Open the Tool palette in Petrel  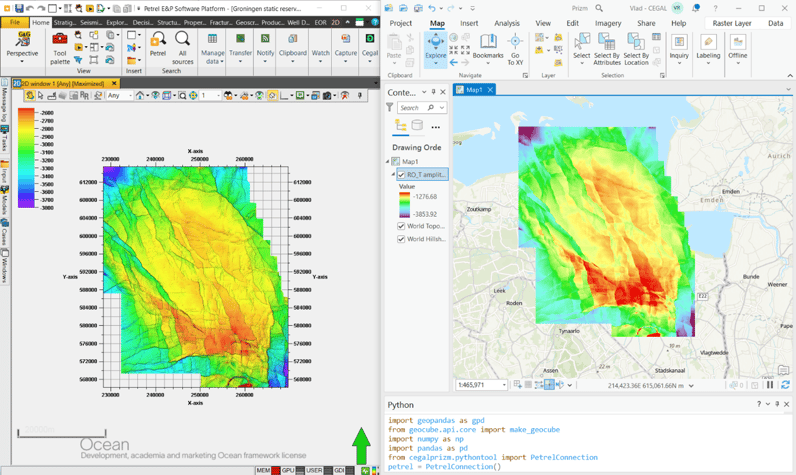(x=60, y=48)
